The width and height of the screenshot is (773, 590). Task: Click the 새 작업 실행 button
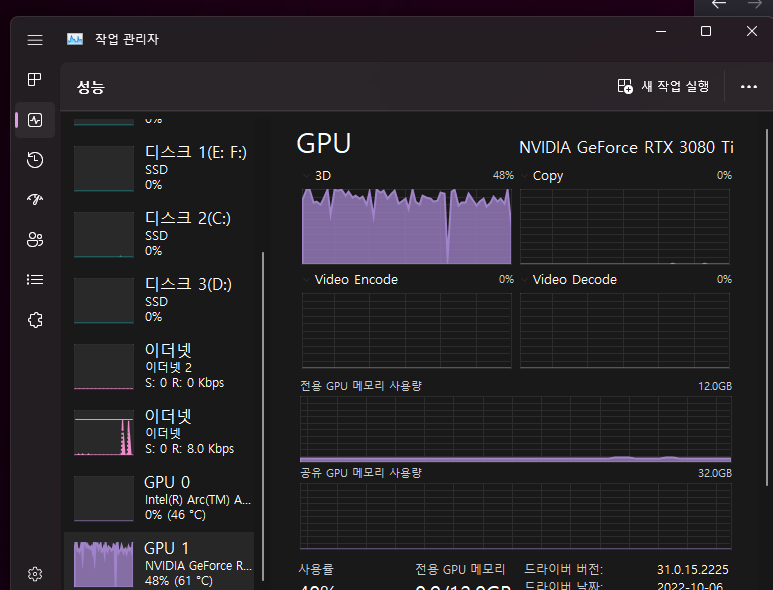(x=664, y=87)
